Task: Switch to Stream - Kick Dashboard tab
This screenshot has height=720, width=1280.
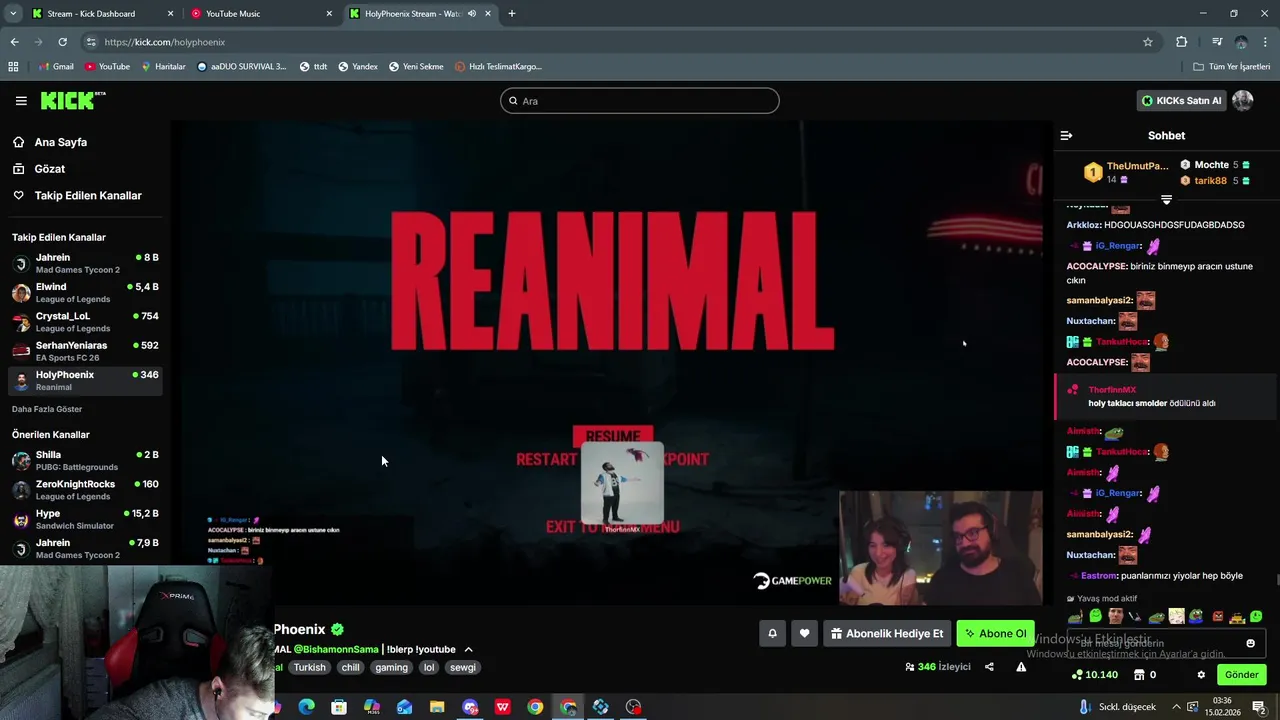Action: (x=103, y=14)
